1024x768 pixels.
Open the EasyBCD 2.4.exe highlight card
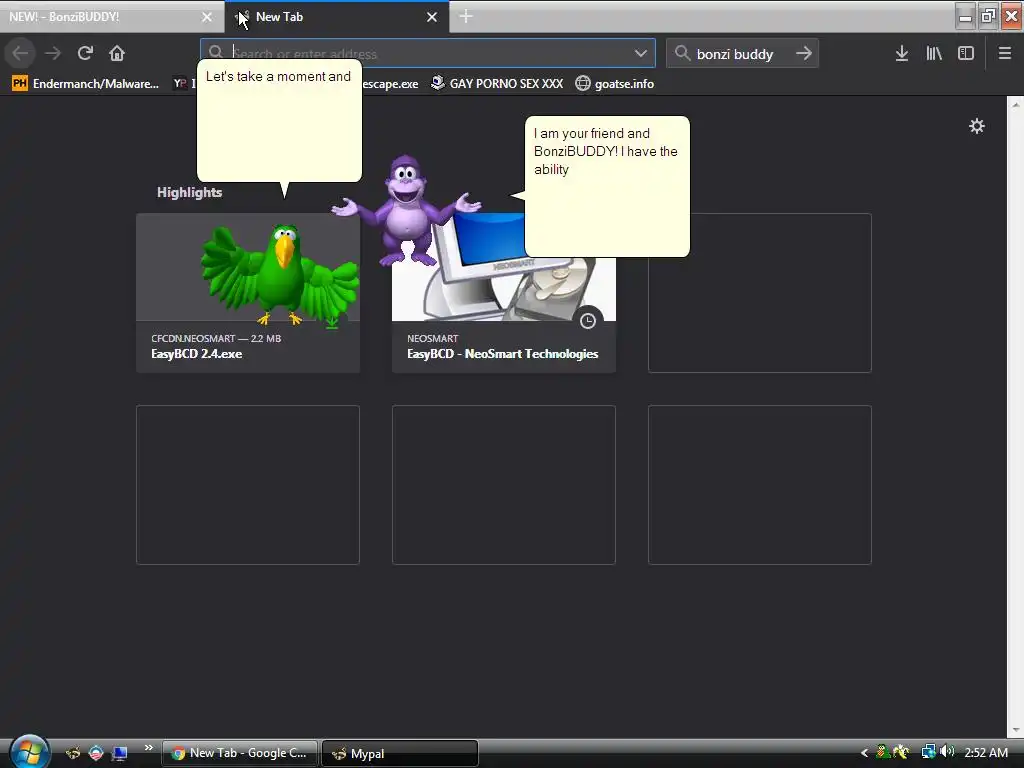pyautogui.click(x=248, y=293)
